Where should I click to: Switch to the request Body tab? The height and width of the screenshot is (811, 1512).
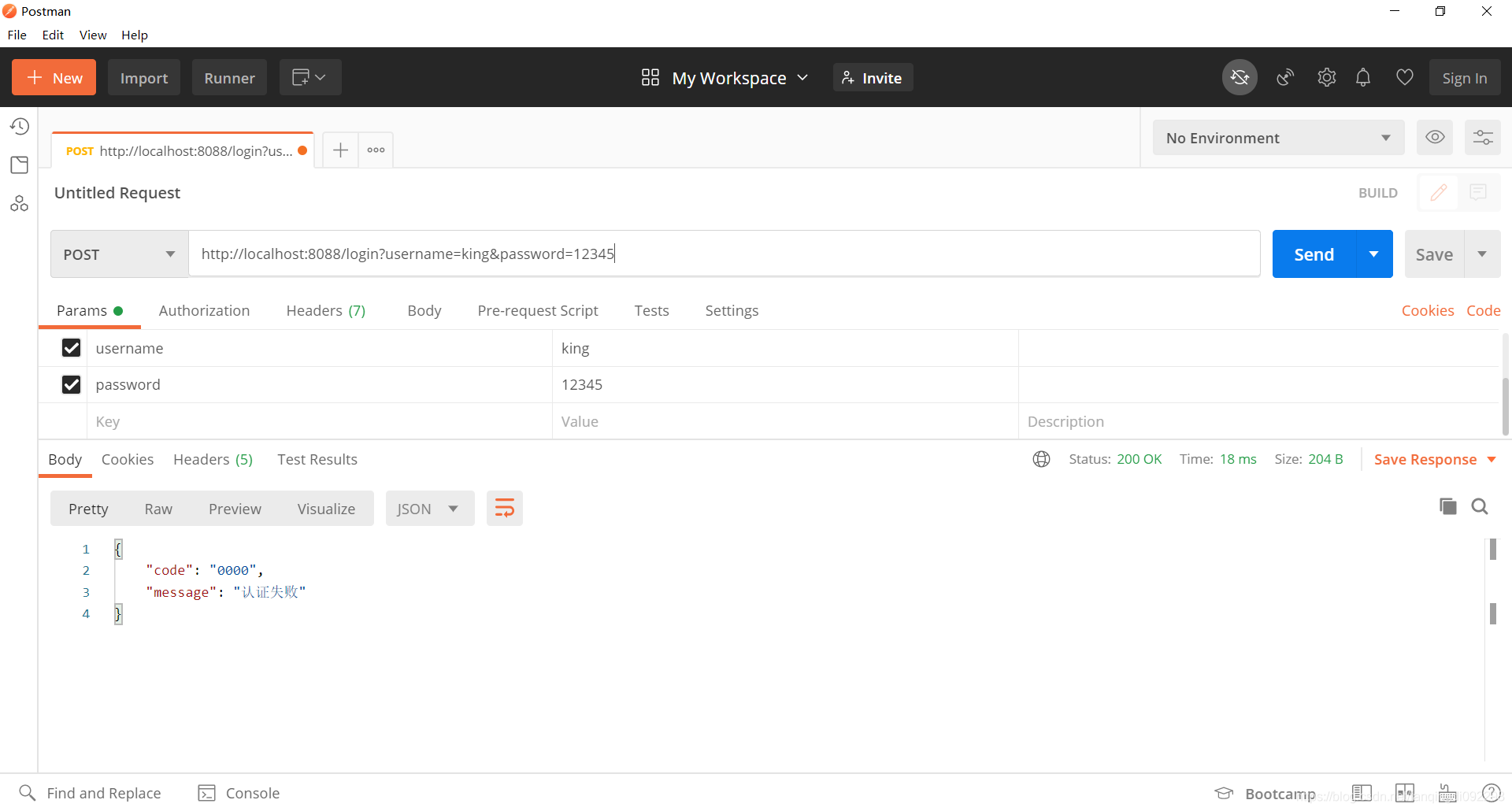(x=424, y=310)
